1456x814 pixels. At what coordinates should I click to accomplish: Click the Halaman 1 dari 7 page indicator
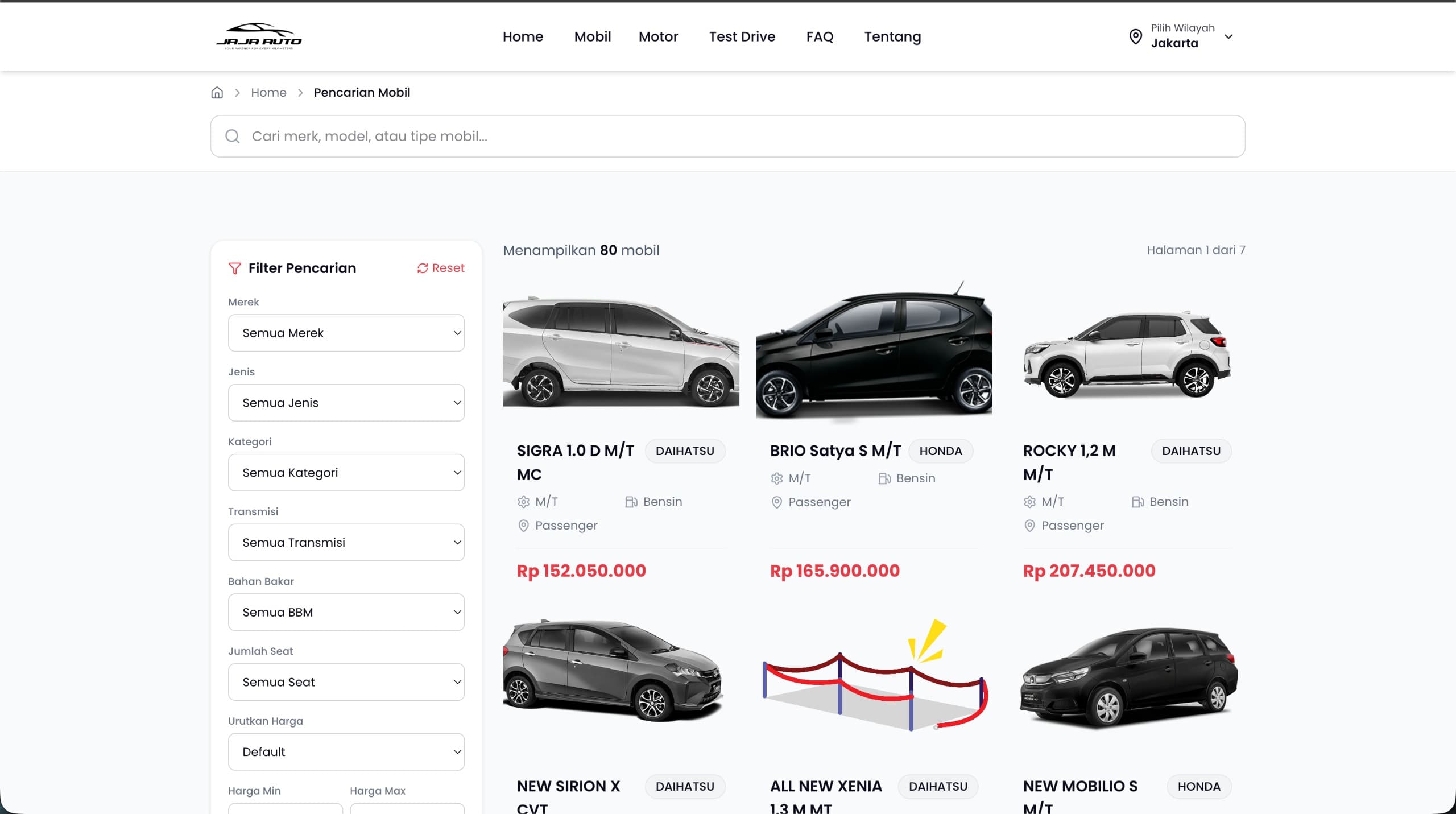[x=1196, y=250]
